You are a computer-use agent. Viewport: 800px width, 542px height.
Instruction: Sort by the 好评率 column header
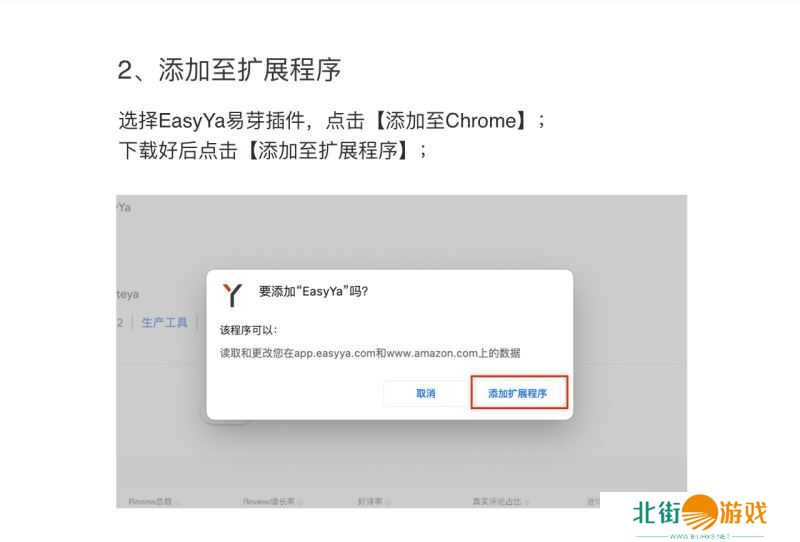370,502
